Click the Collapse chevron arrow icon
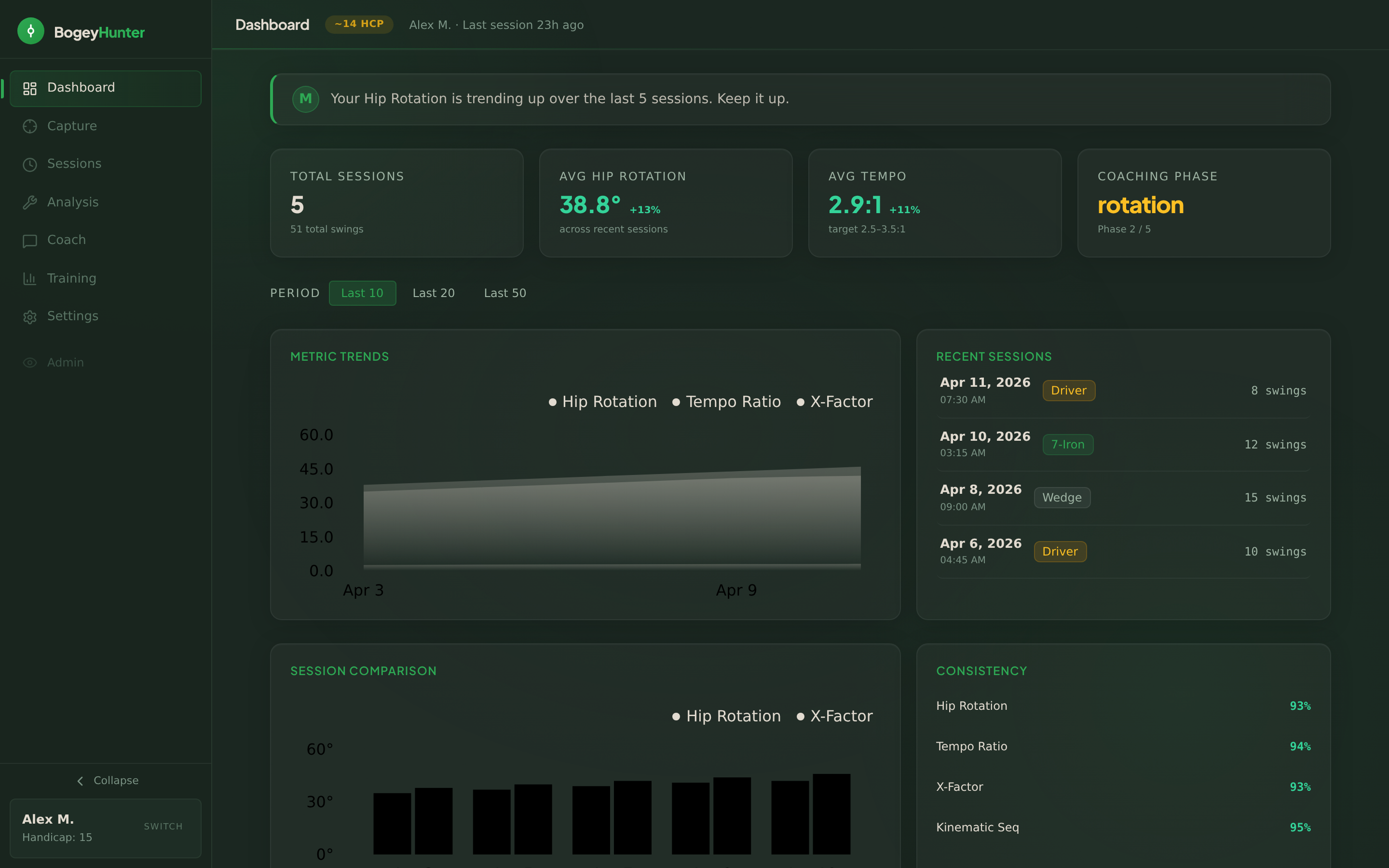This screenshot has height=868, width=1389. point(80,781)
